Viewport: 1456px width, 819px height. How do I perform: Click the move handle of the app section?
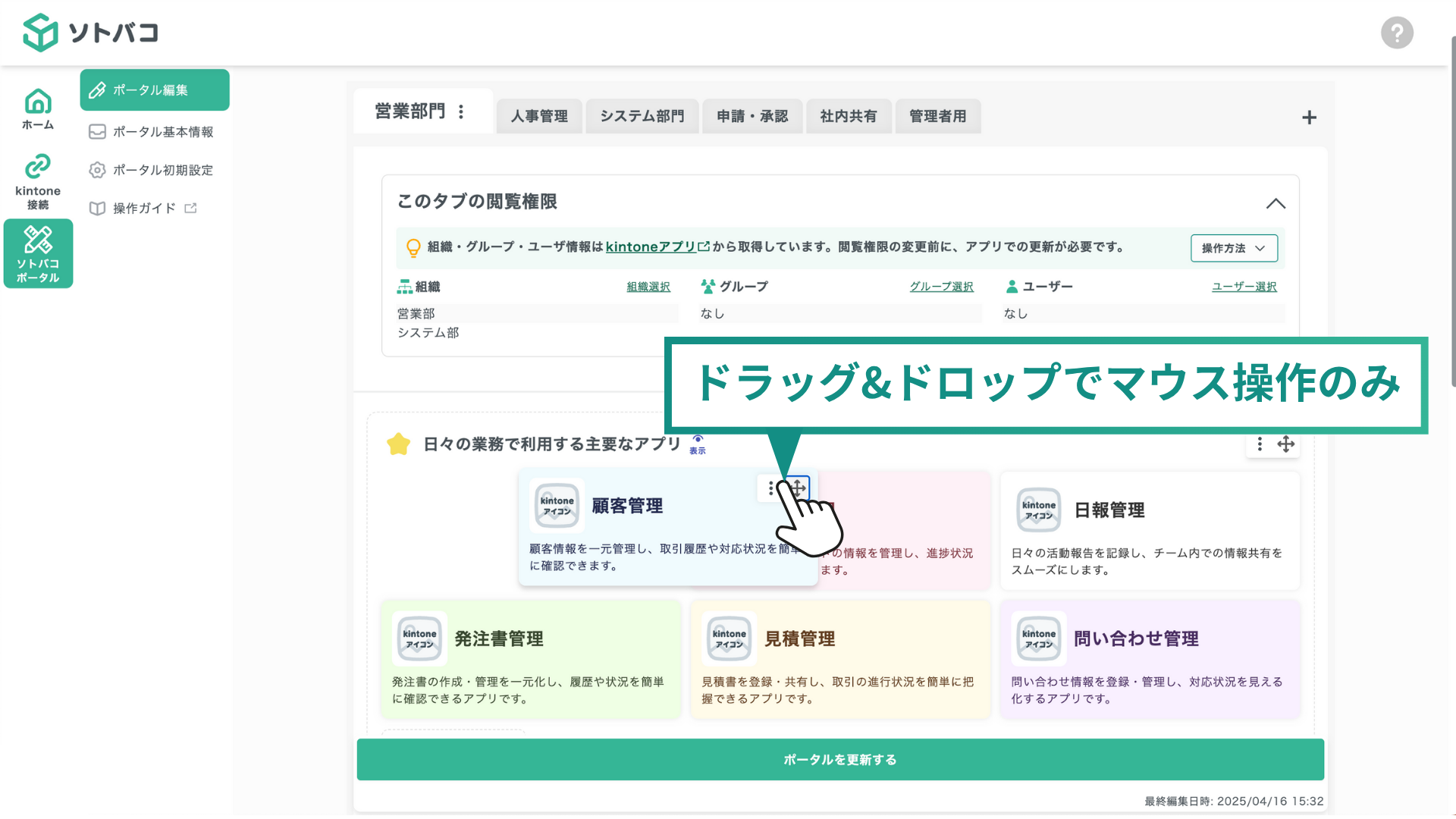click(x=1285, y=444)
